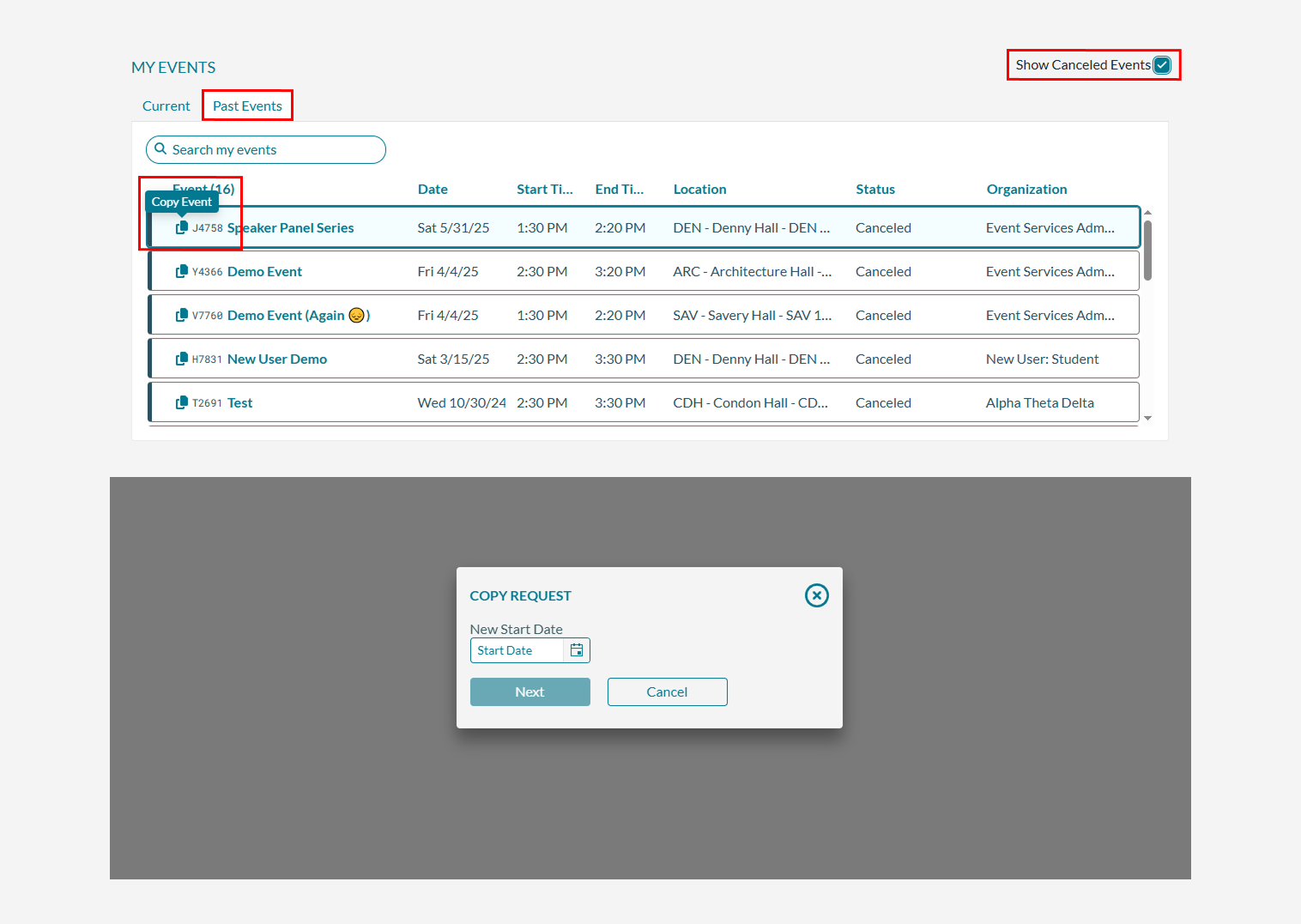Sort by the Date column header
The height and width of the screenshot is (924, 1301).
pos(433,190)
